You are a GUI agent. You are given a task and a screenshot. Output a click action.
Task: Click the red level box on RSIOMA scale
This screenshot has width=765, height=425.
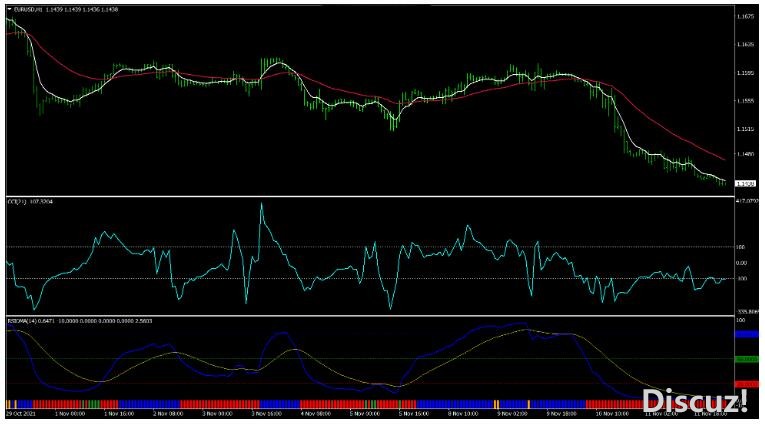tap(746, 384)
